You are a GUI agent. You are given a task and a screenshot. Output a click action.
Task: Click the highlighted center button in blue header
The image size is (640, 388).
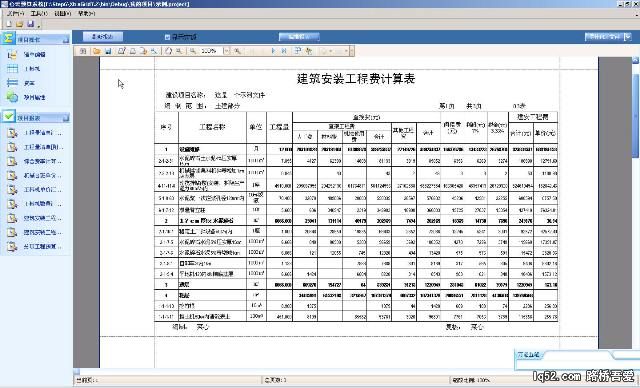[x=299, y=37]
